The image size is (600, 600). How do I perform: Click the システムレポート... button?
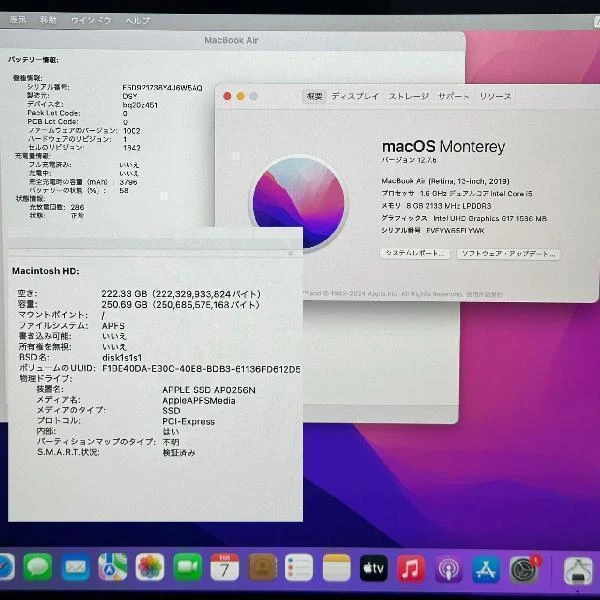[415, 253]
